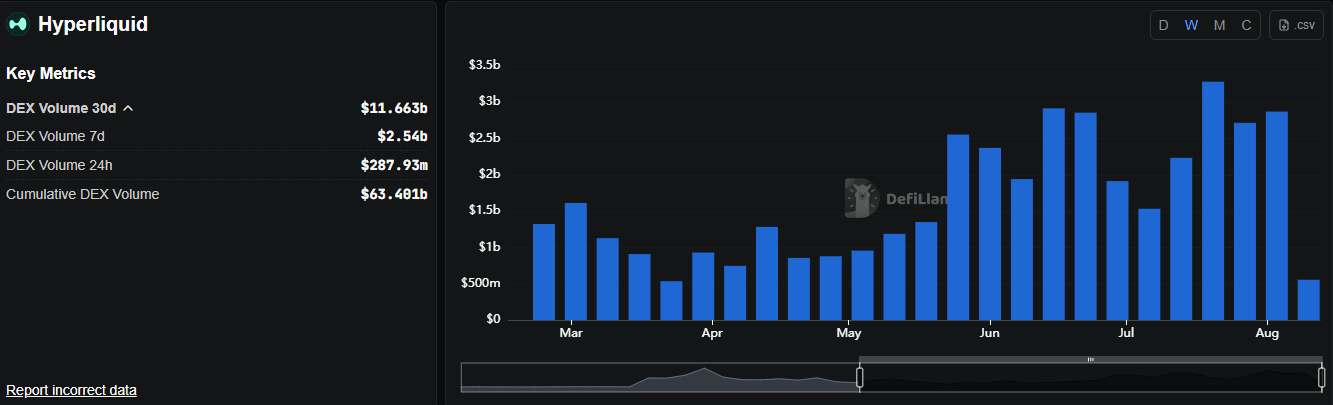This screenshot has width=1333, height=405.
Task: Collapse the DEX Volume 30d chevron
Action: point(128,108)
